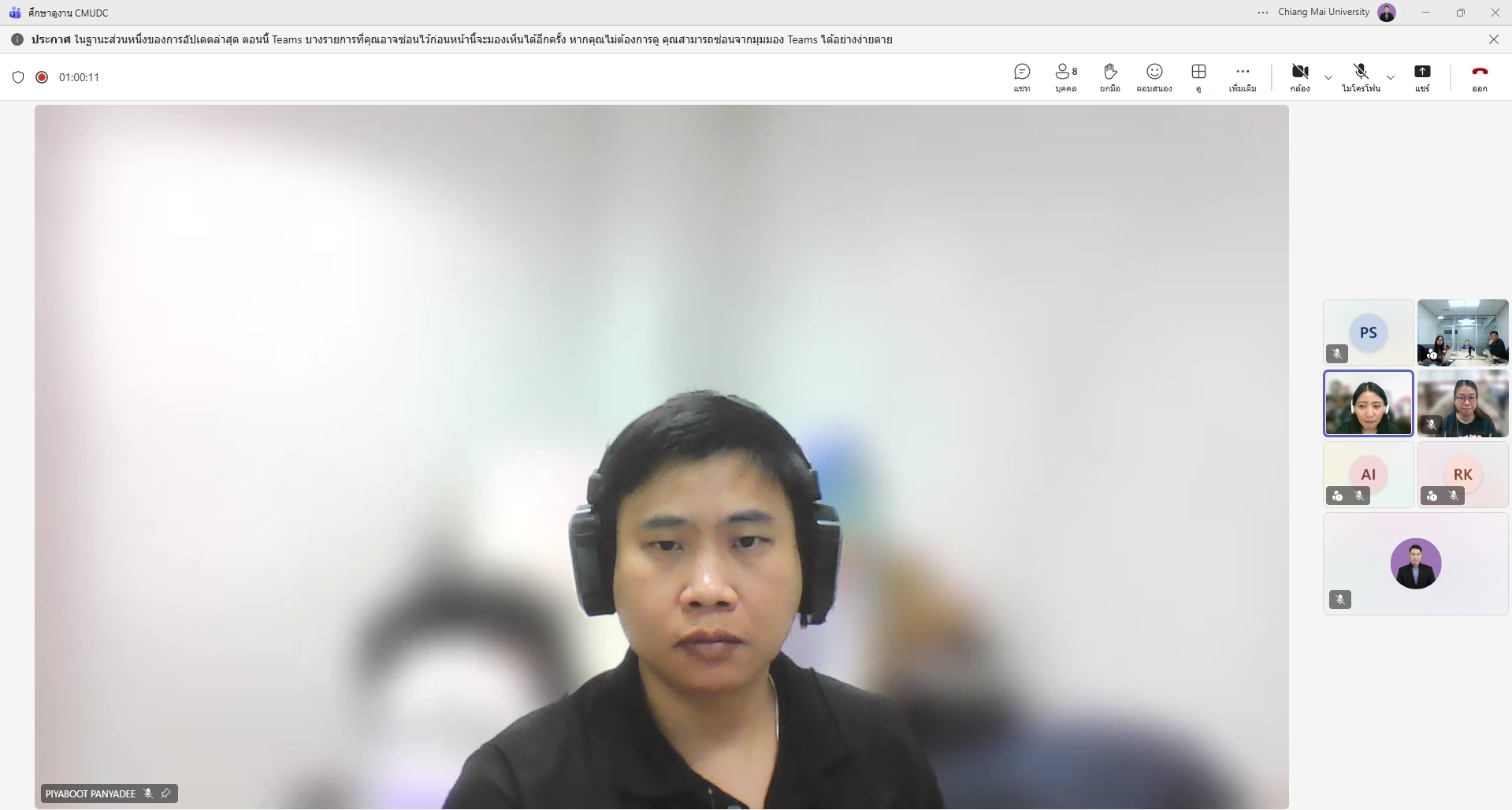1512x810 pixels.
Task: Open the reactions emoji menu
Action: (1154, 76)
